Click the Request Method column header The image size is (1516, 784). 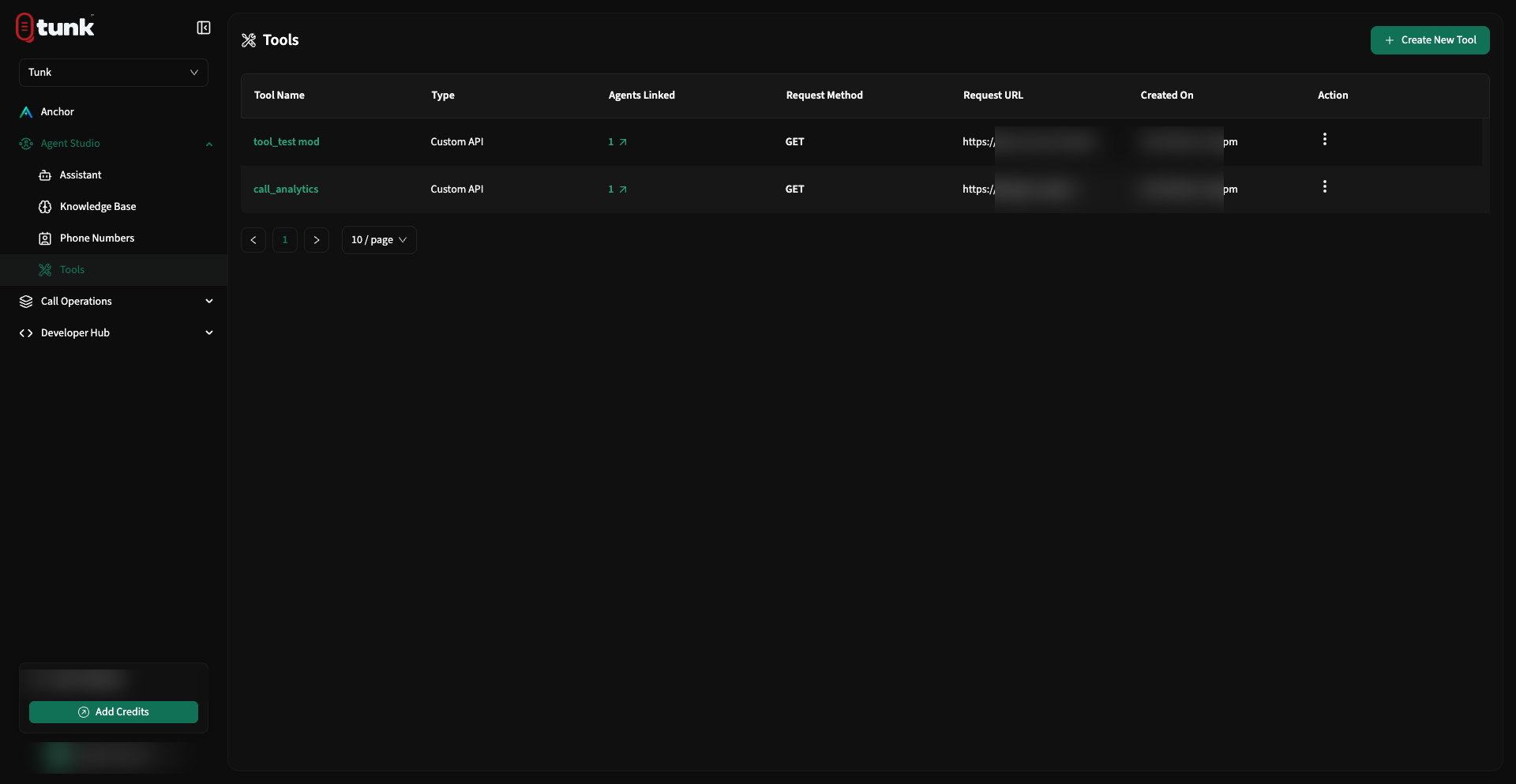pos(824,96)
